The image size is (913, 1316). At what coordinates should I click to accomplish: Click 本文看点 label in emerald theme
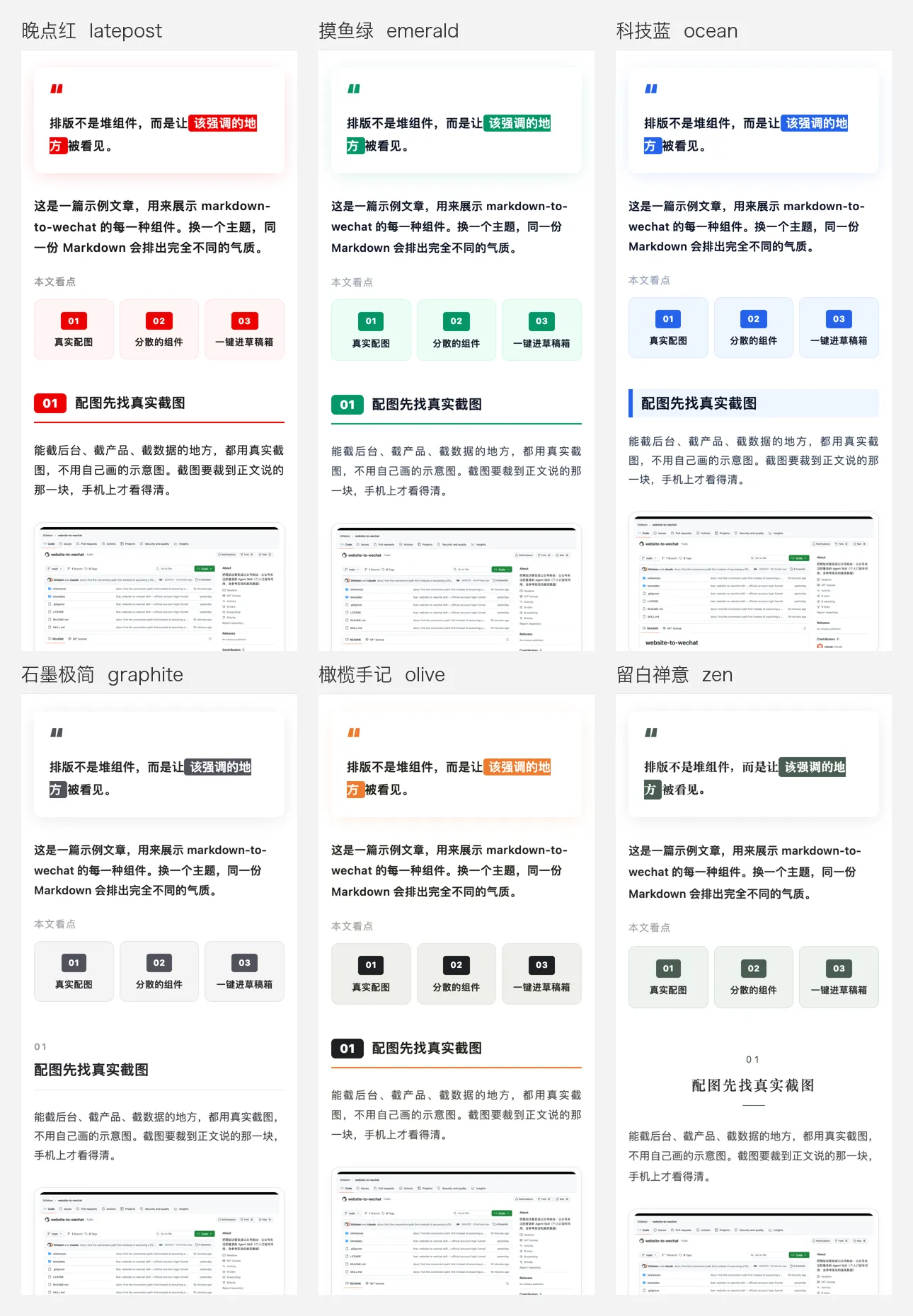[x=352, y=282]
